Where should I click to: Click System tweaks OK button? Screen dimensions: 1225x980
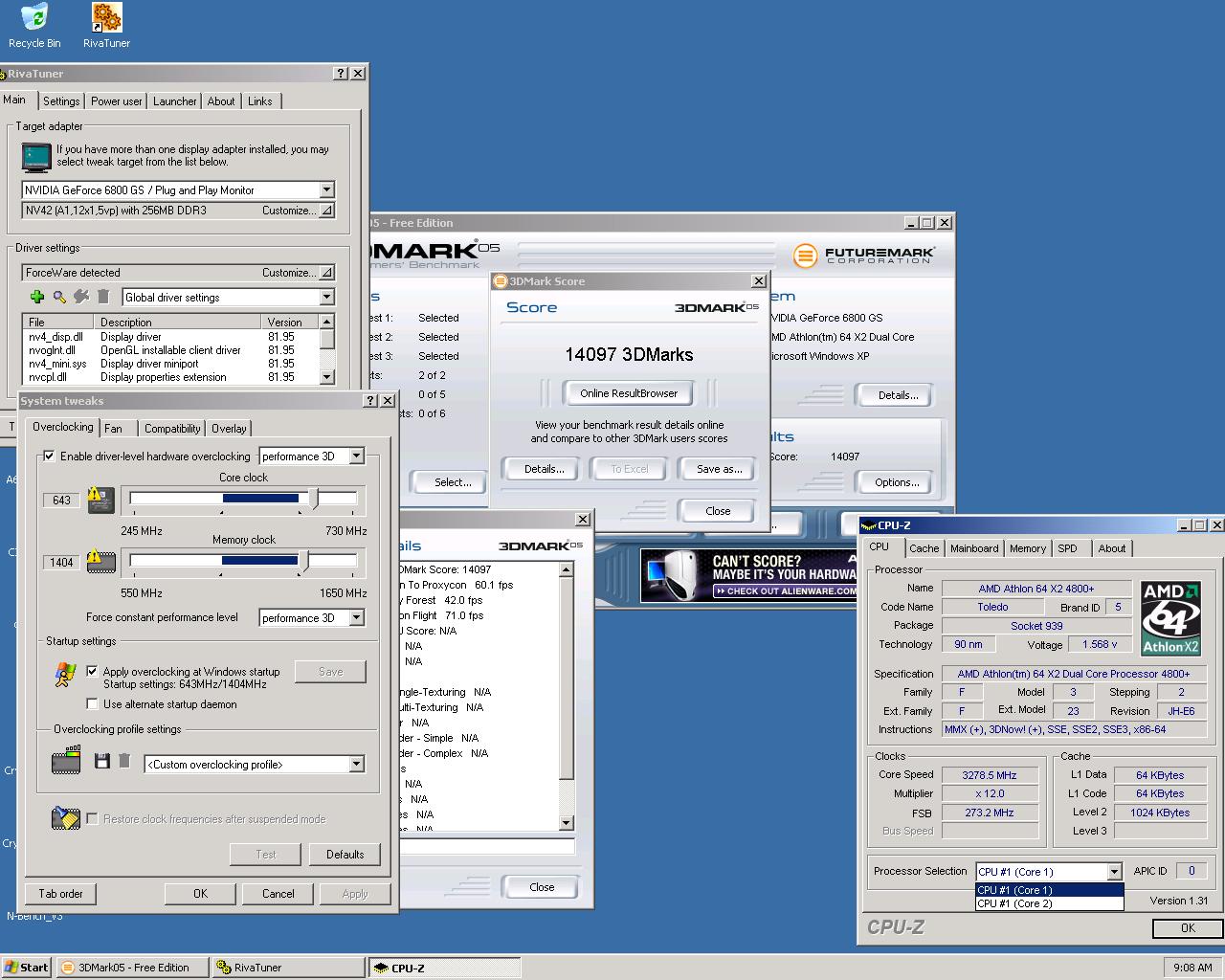click(x=200, y=894)
